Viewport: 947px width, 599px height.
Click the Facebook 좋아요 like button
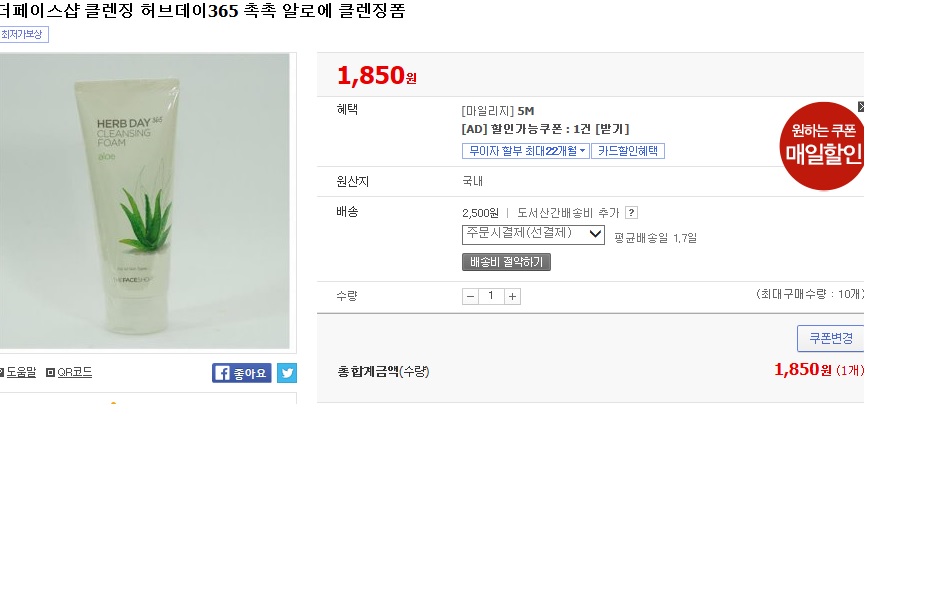coord(242,373)
